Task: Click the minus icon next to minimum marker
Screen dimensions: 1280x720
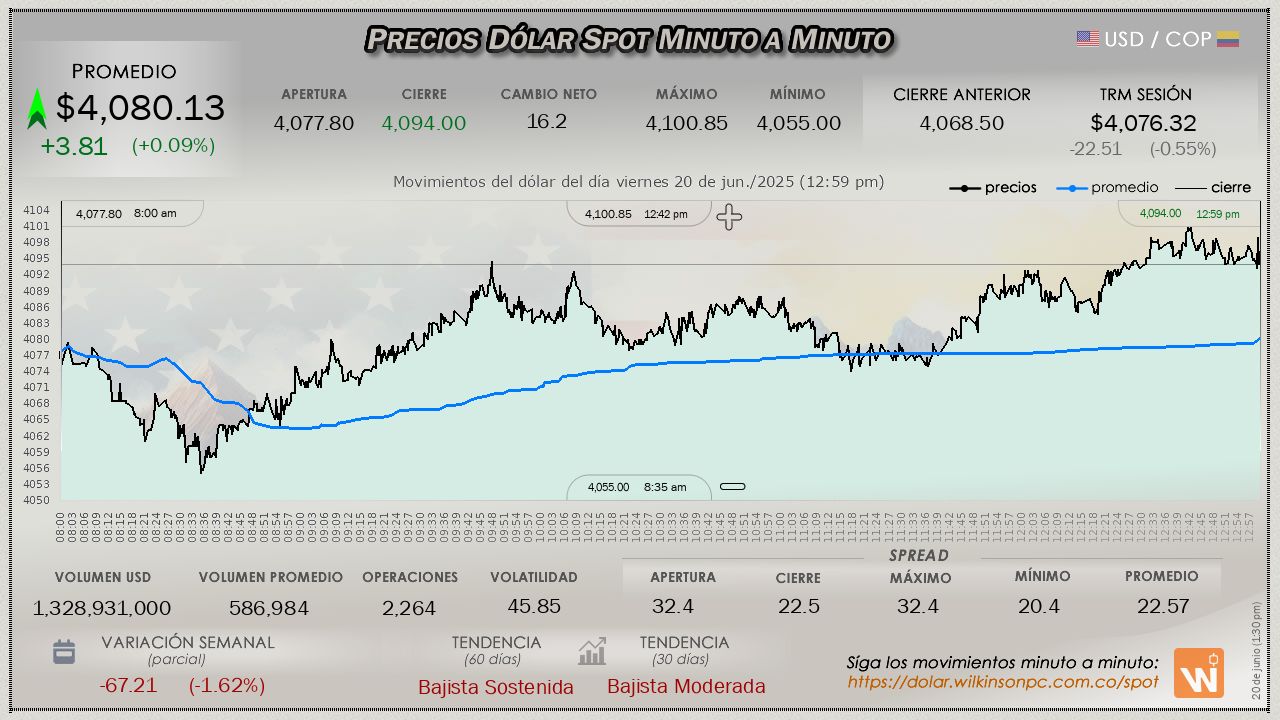Action: (x=733, y=487)
